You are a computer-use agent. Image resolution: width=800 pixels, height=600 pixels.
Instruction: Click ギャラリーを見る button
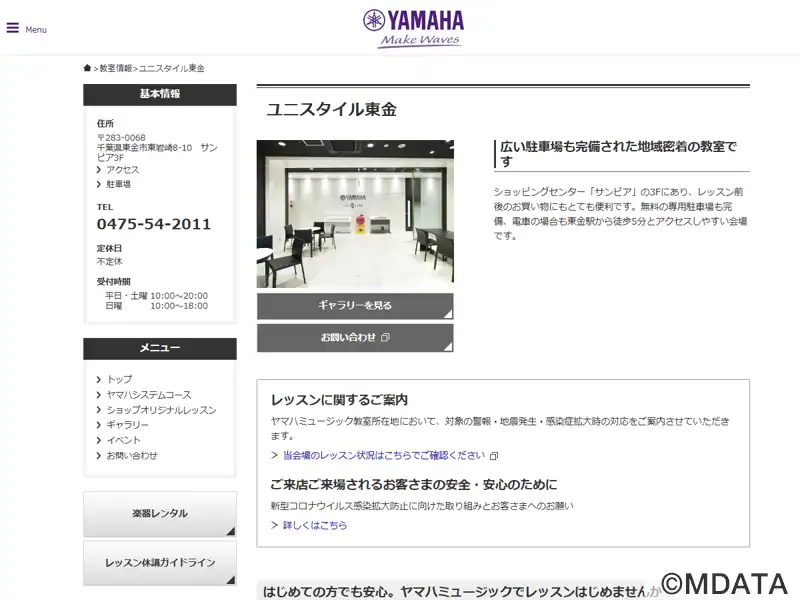point(355,306)
